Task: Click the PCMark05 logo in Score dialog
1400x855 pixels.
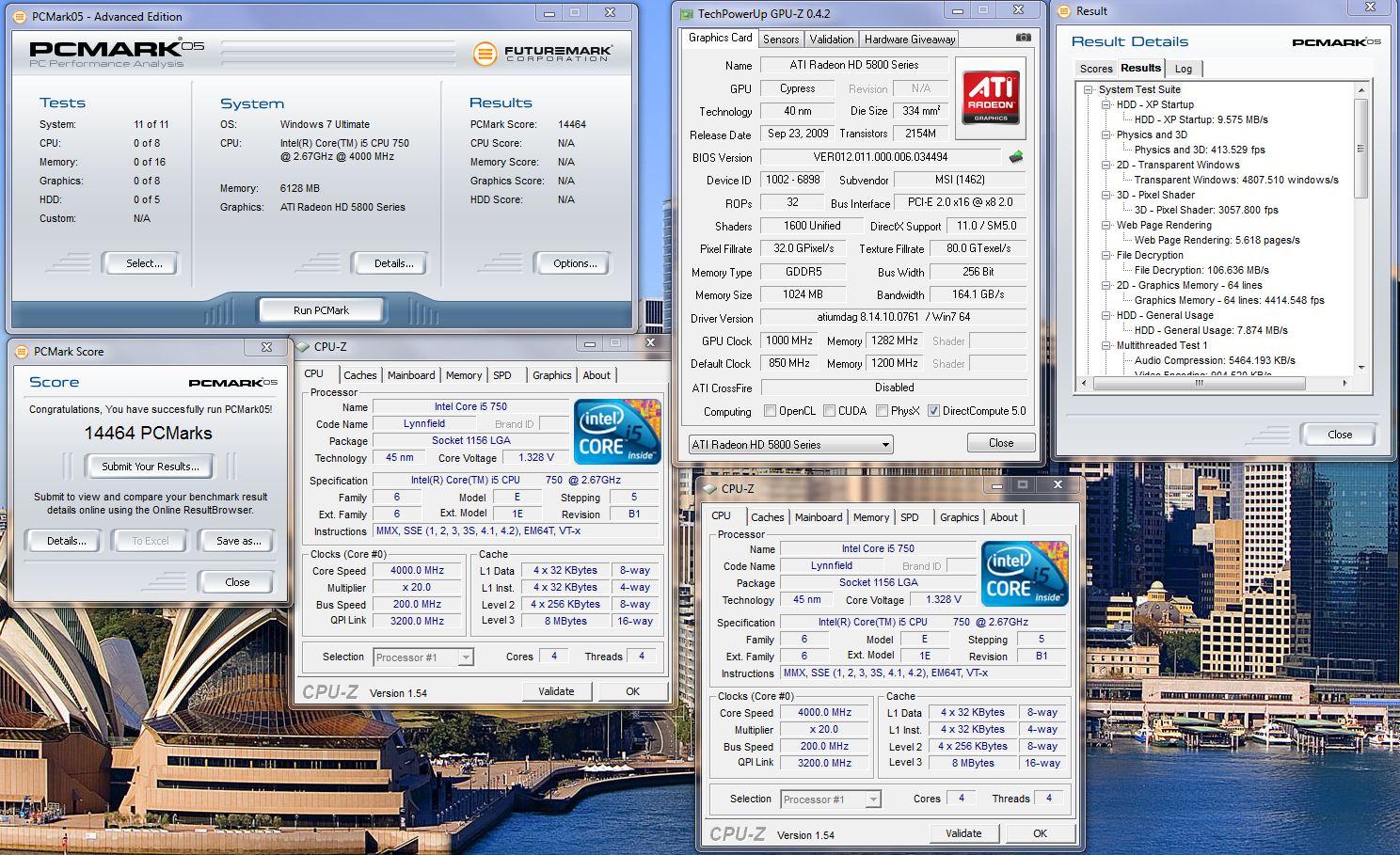Action: point(233,383)
